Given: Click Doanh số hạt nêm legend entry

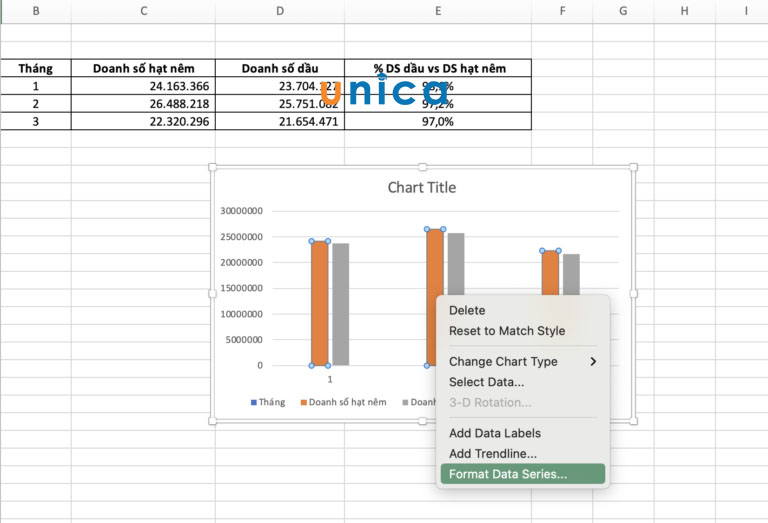Looking at the screenshot, I should coord(343,402).
